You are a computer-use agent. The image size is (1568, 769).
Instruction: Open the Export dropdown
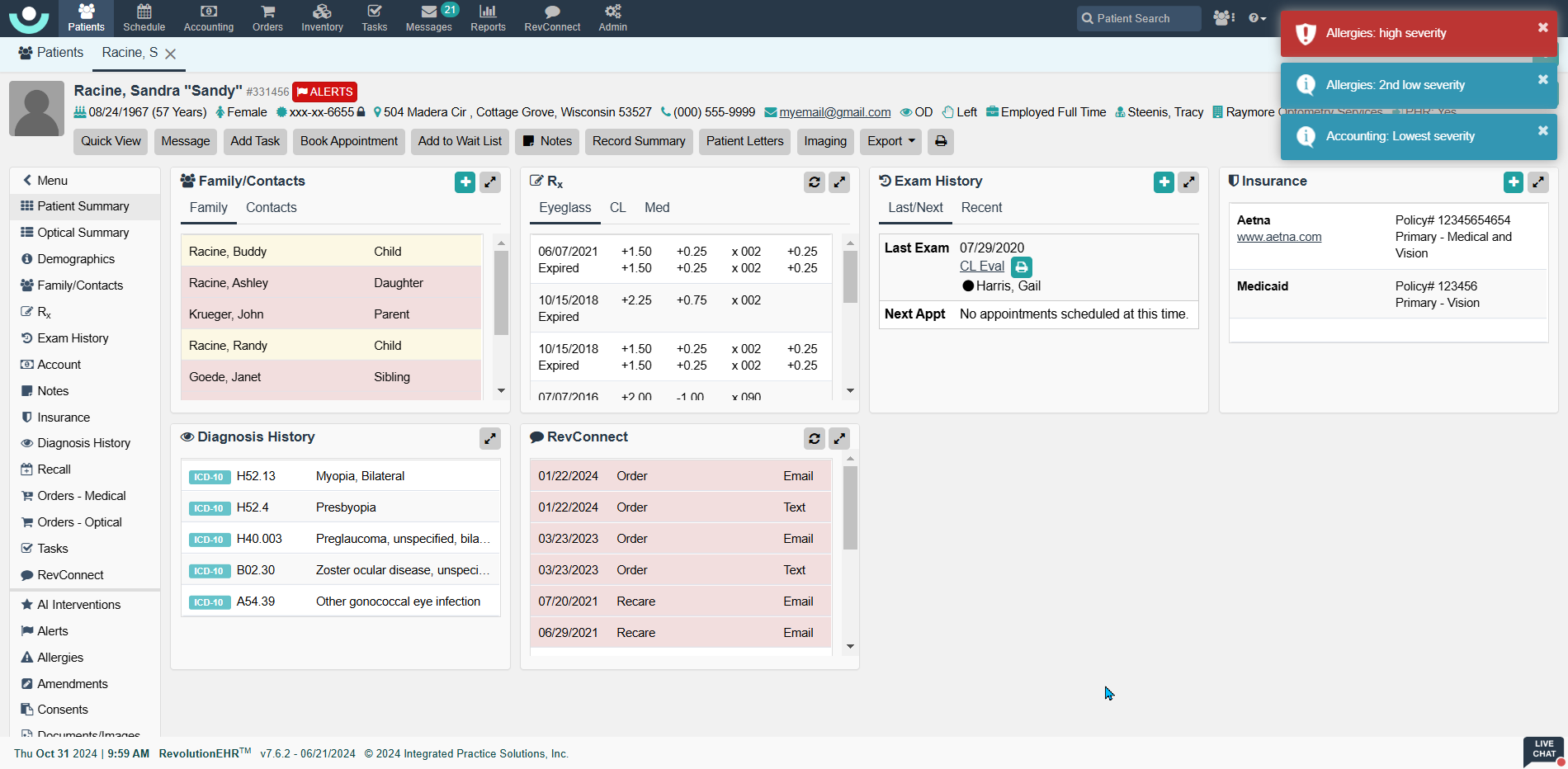tap(890, 141)
